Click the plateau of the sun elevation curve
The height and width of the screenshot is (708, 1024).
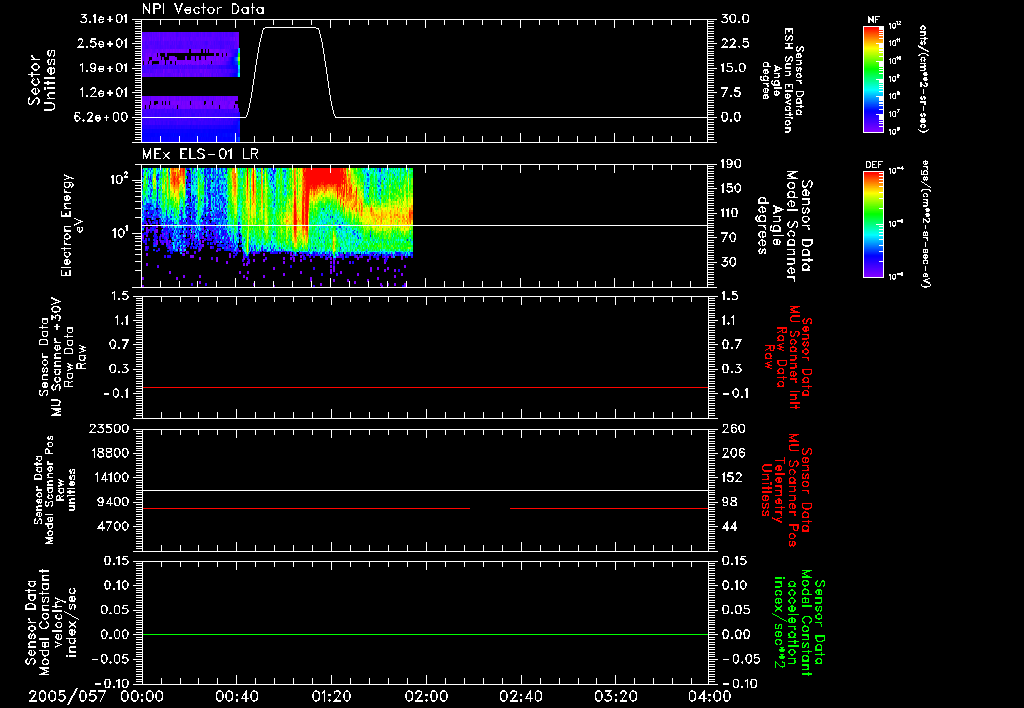point(291,27)
